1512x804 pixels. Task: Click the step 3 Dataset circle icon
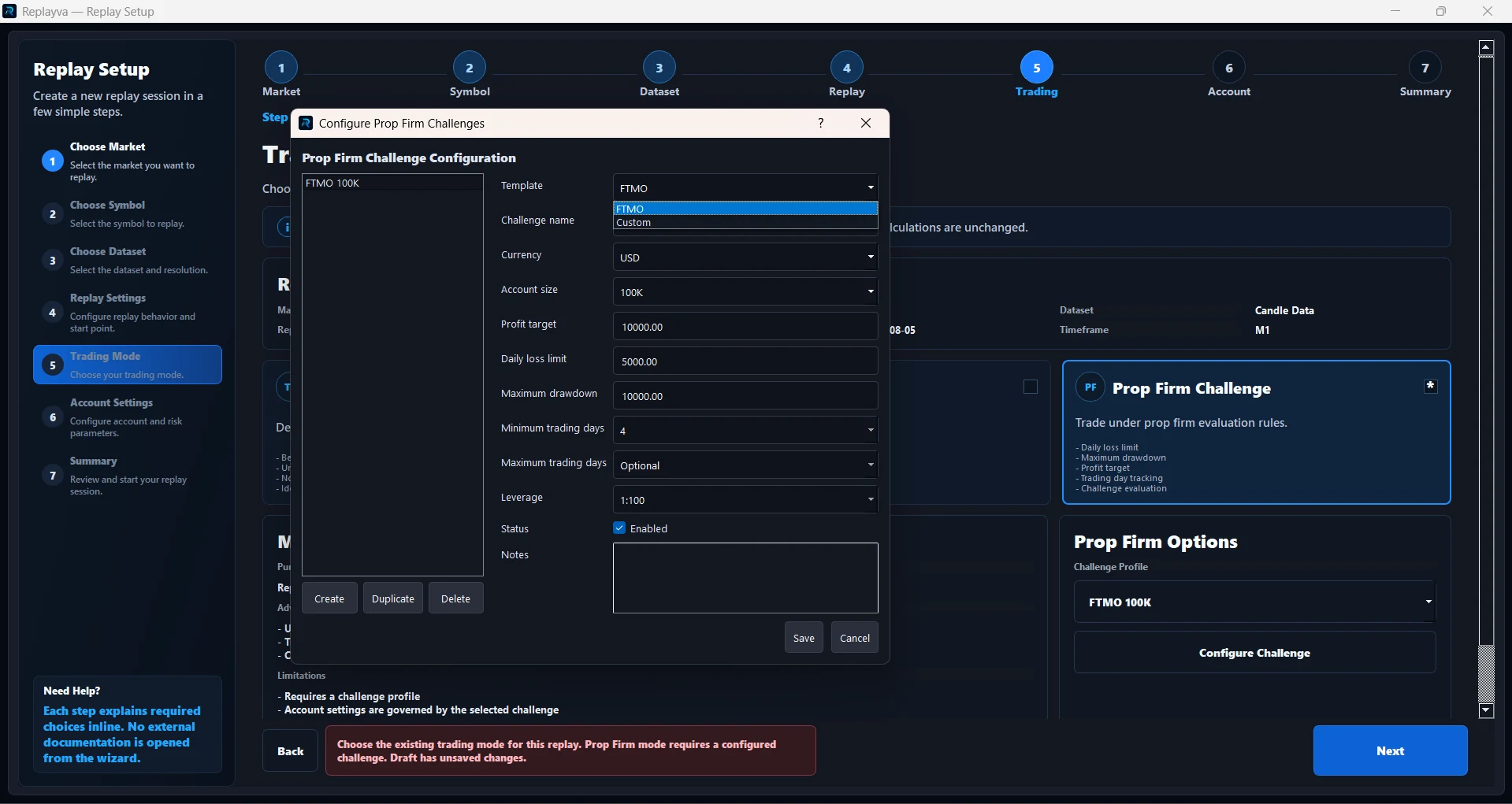click(659, 68)
